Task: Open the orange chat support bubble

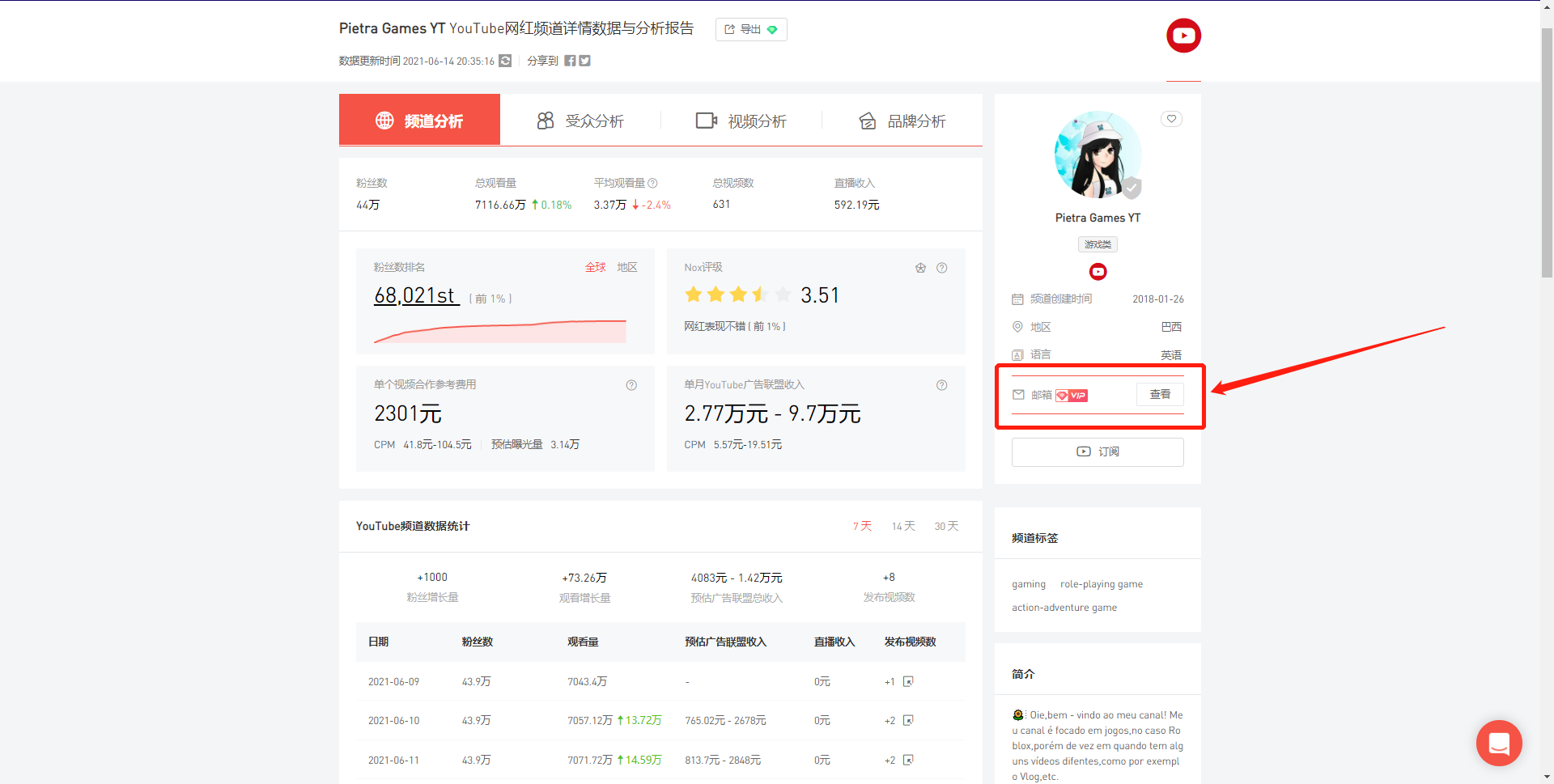Action: pyautogui.click(x=1499, y=743)
